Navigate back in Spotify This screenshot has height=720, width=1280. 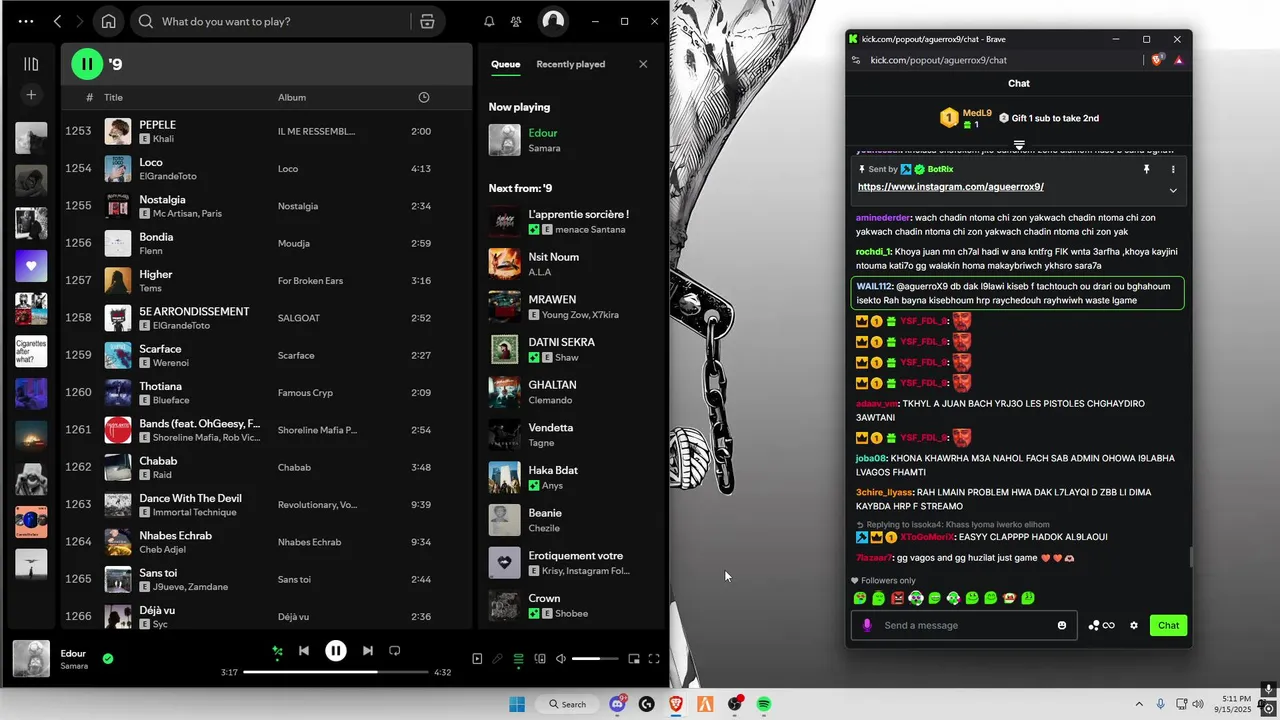click(57, 21)
